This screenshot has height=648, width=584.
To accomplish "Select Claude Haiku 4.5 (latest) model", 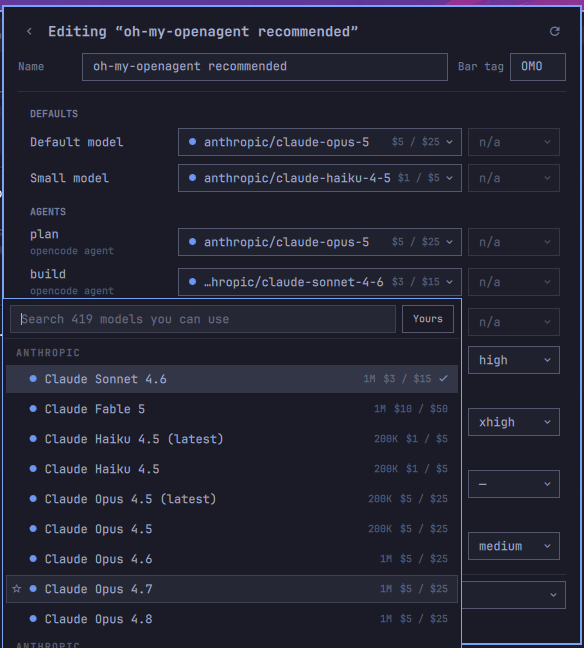I will click(x=232, y=439).
